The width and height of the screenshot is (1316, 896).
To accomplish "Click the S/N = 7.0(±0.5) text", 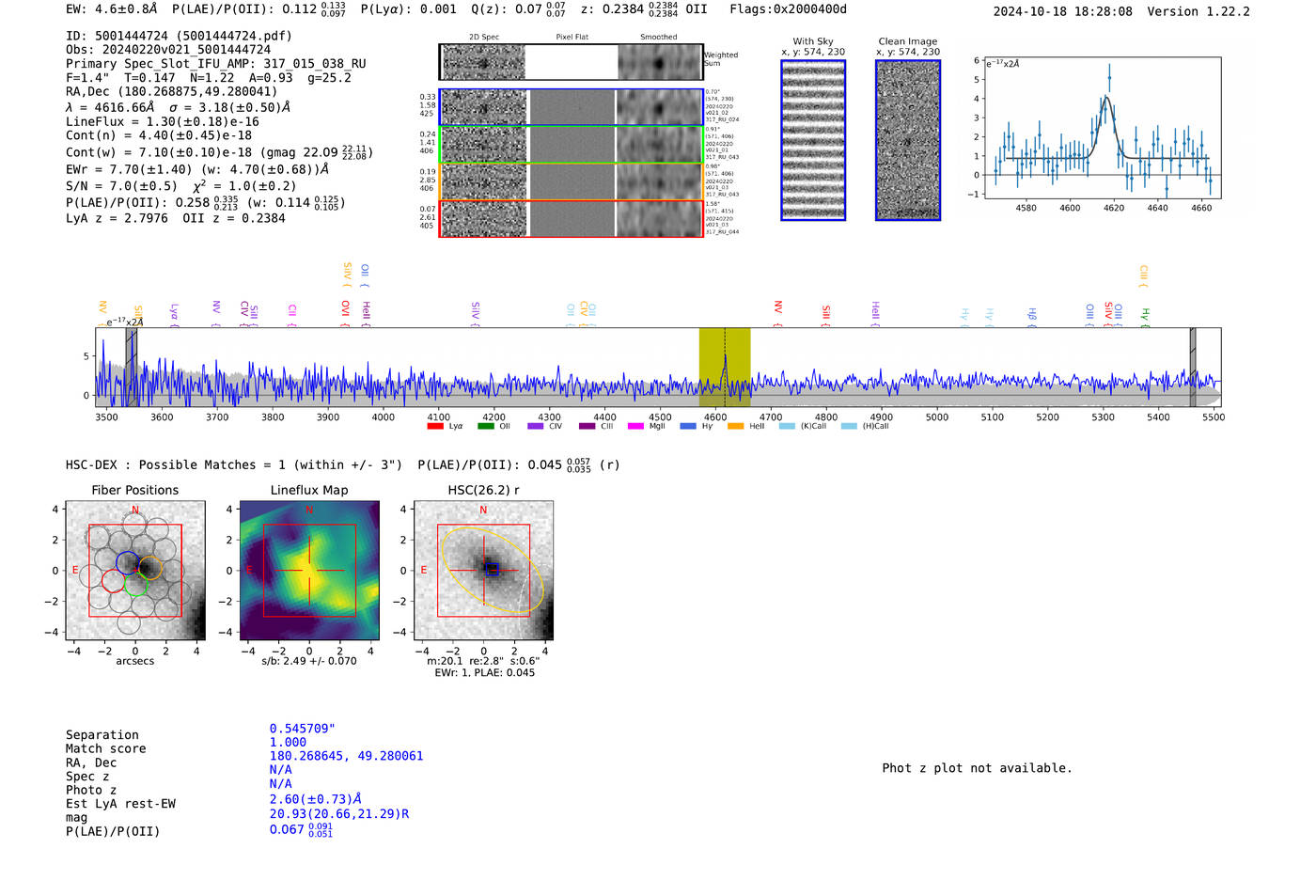I will [121, 185].
